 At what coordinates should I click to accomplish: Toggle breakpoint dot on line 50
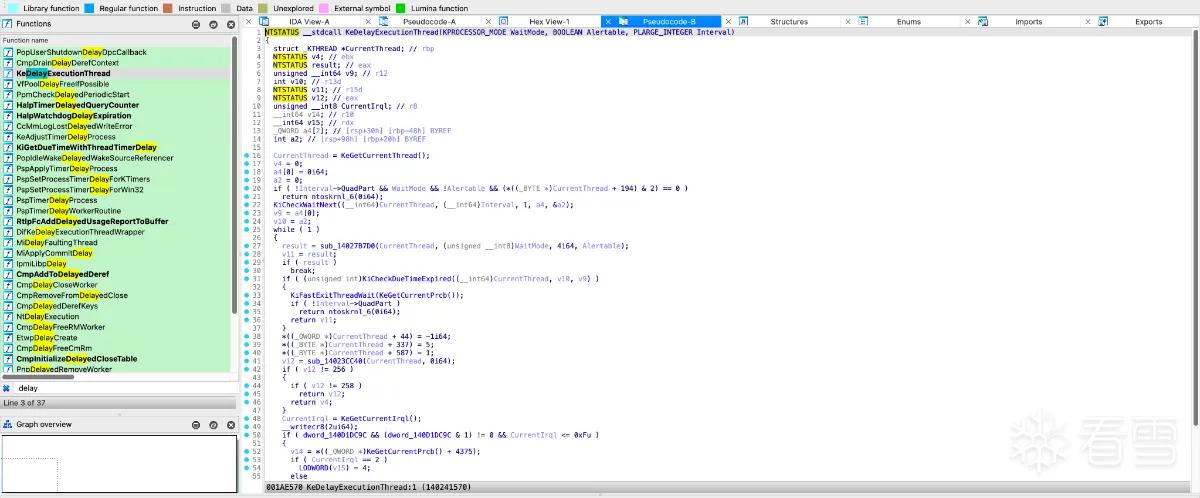[x=246, y=436]
